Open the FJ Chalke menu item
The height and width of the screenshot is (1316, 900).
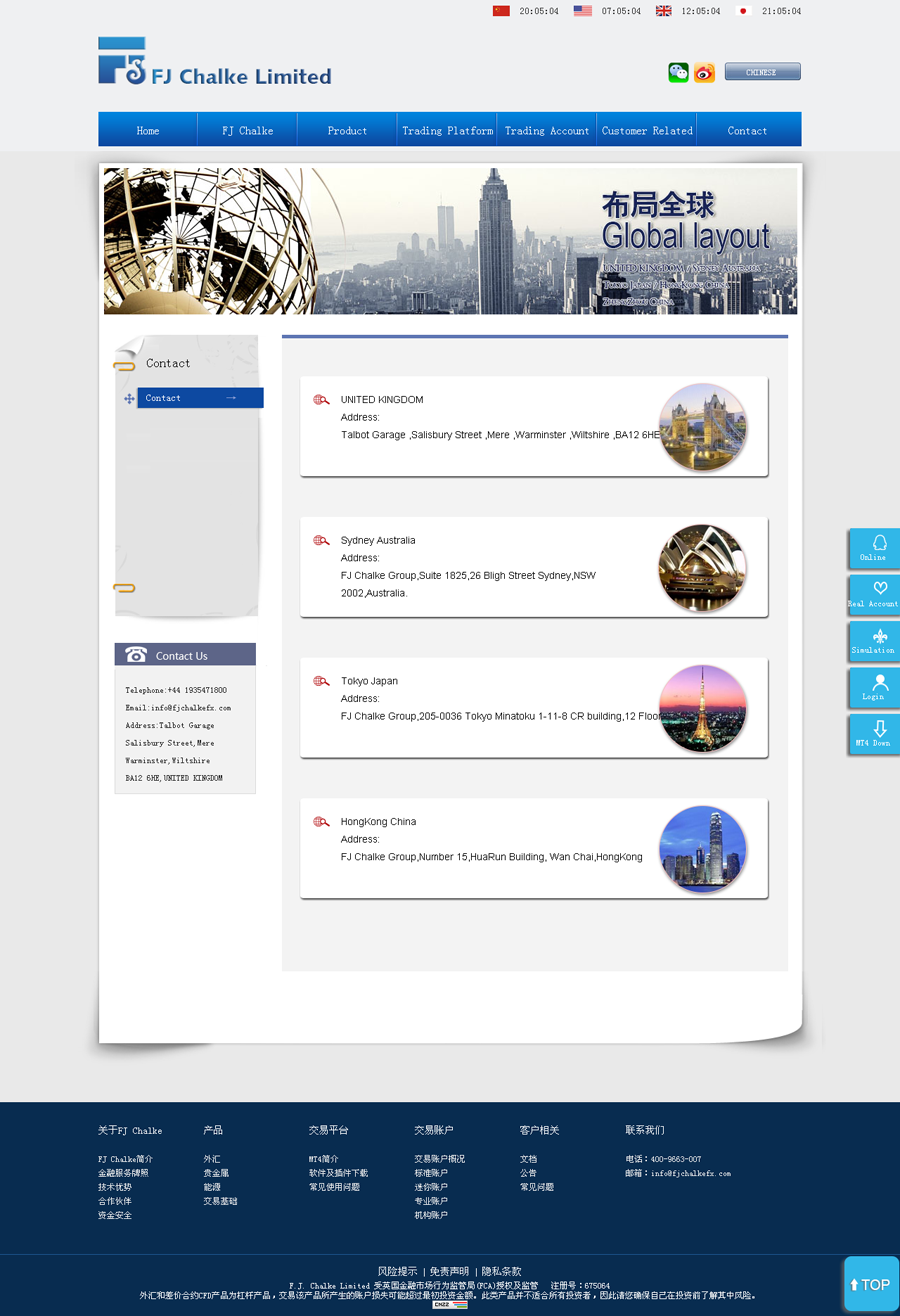tap(248, 130)
